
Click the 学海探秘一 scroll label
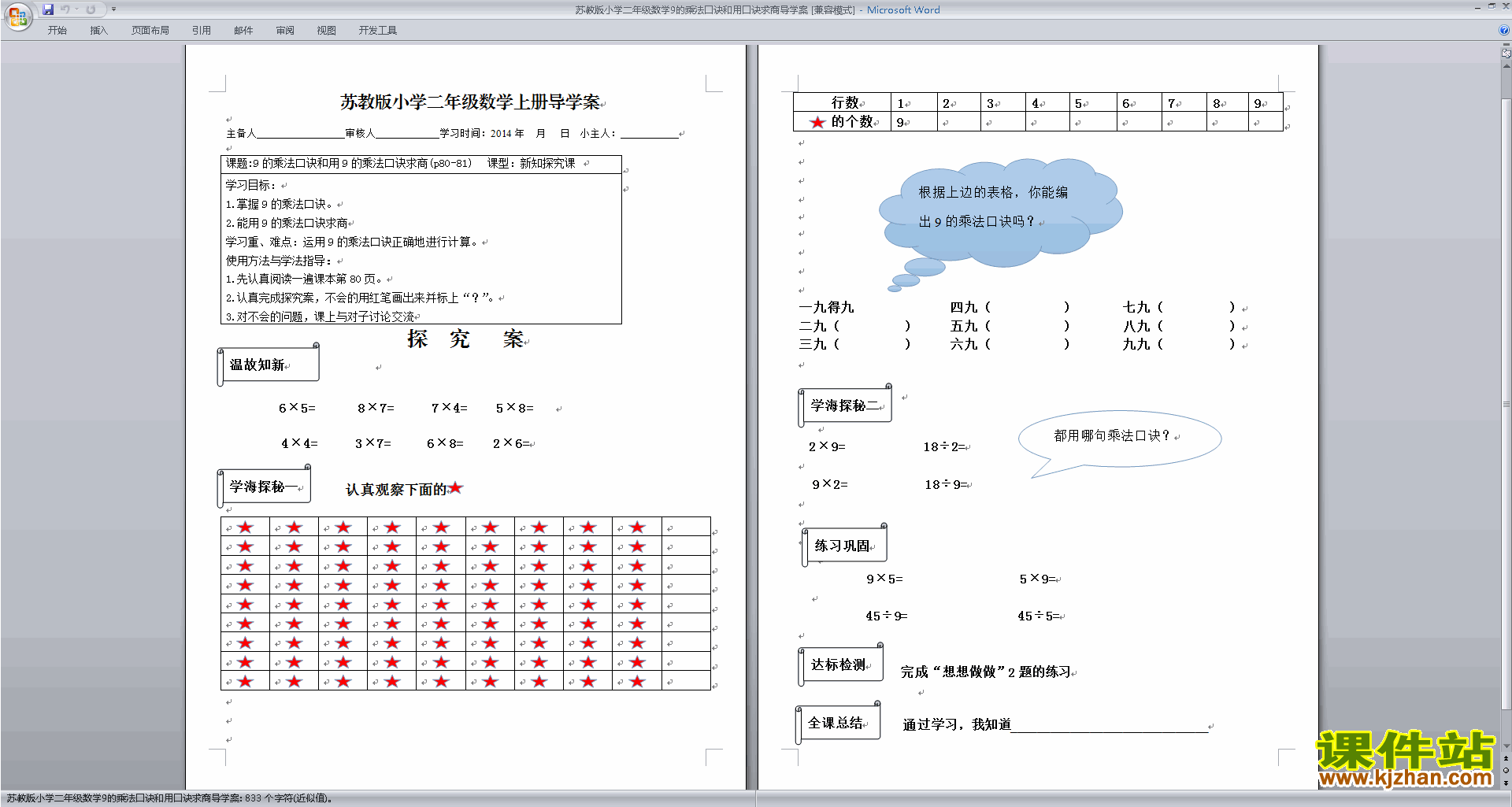point(265,487)
